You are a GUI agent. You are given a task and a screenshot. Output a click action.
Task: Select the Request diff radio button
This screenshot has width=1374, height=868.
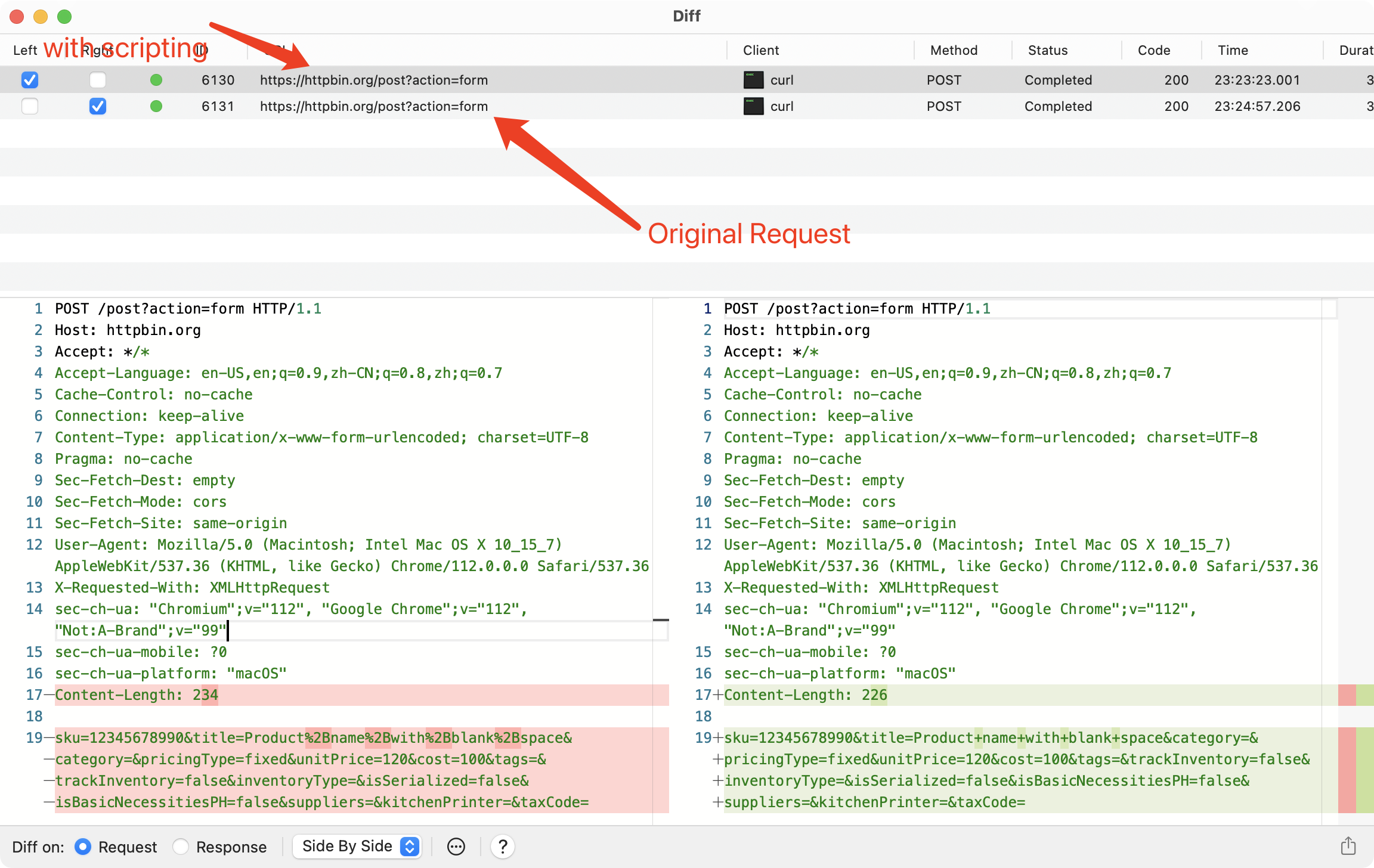pyautogui.click(x=83, y=846)
